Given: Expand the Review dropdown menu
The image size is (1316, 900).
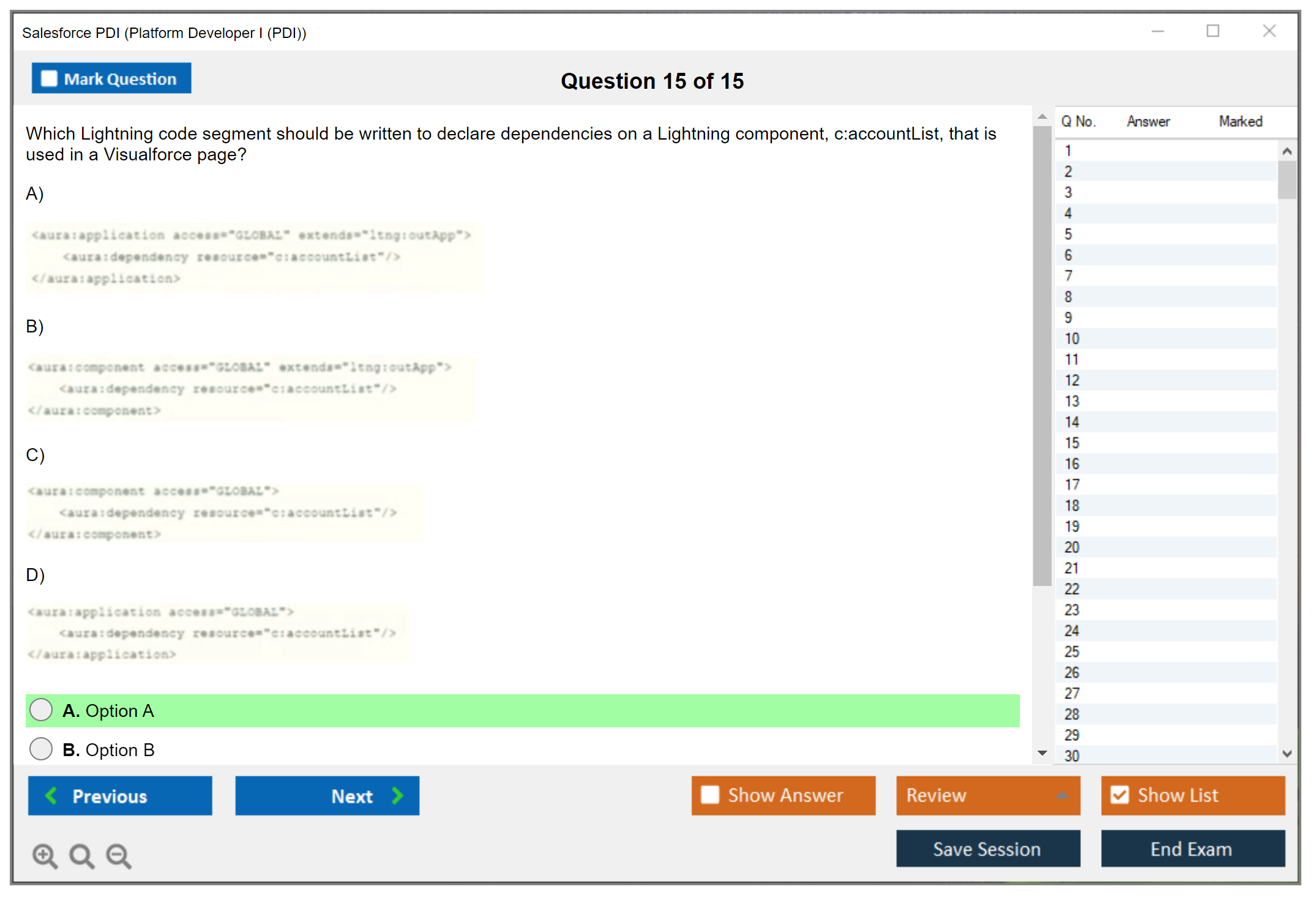Looking at the screenshot, I should [x=1062, y=795].
